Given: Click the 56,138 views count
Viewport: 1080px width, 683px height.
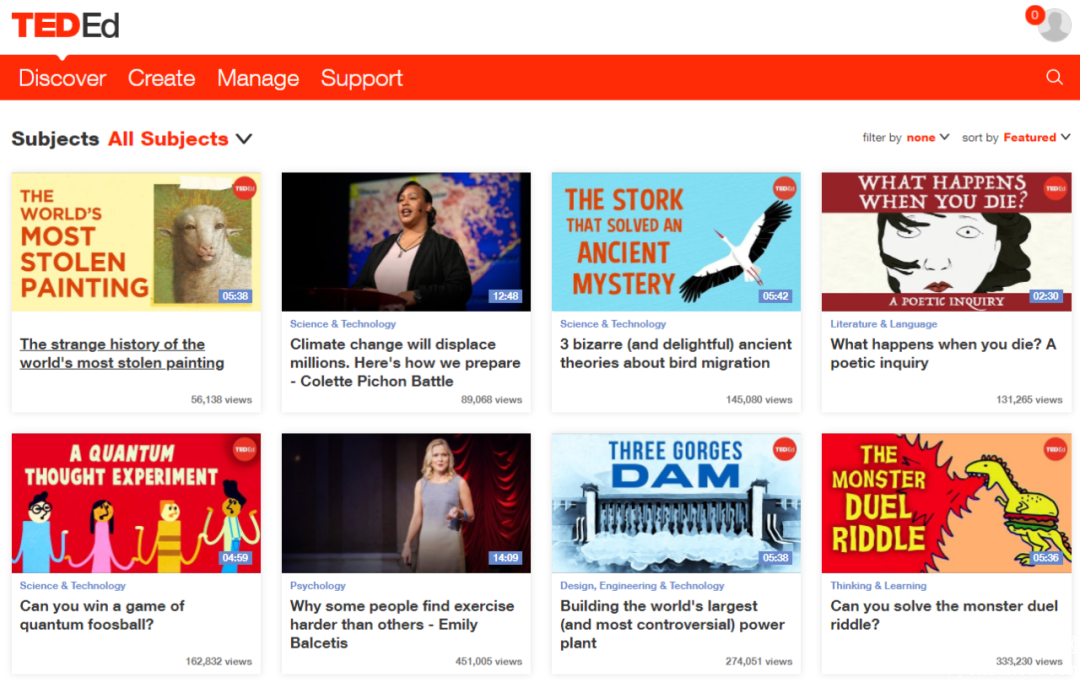Looking at the screenshot, I should point(221,399).
